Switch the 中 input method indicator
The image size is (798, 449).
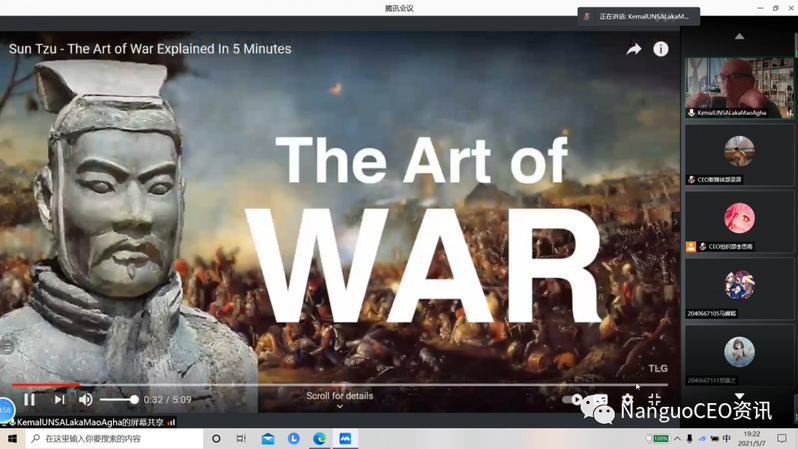[x=727, y=438]
